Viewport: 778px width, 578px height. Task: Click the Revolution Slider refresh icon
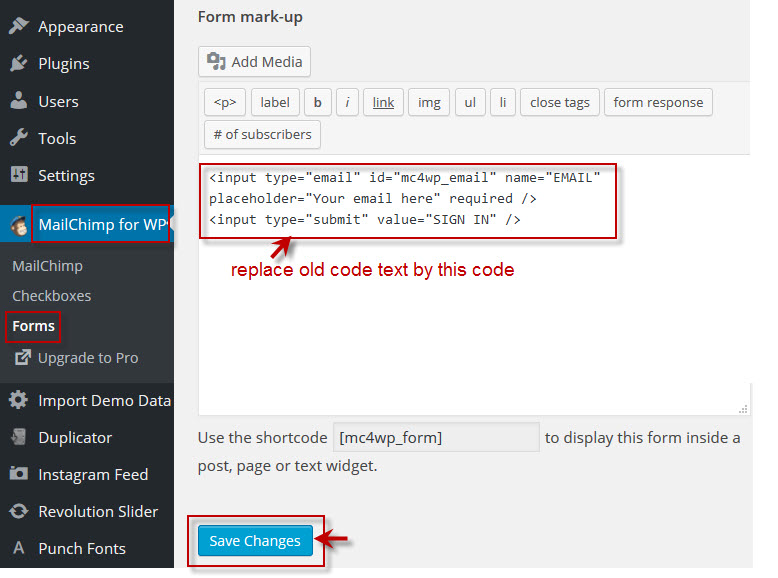click(19, 511)
